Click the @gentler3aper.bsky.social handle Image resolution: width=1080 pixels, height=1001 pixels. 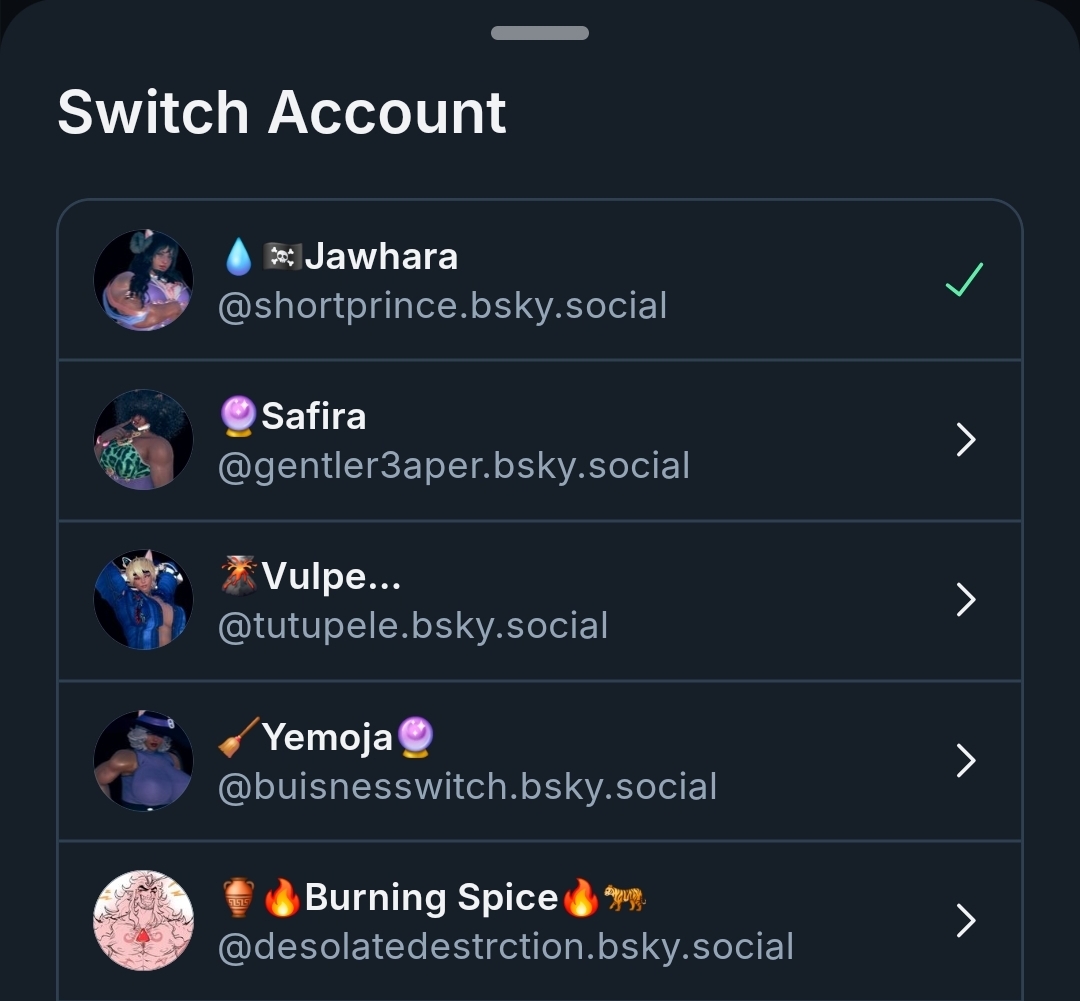tap(453, 466)
